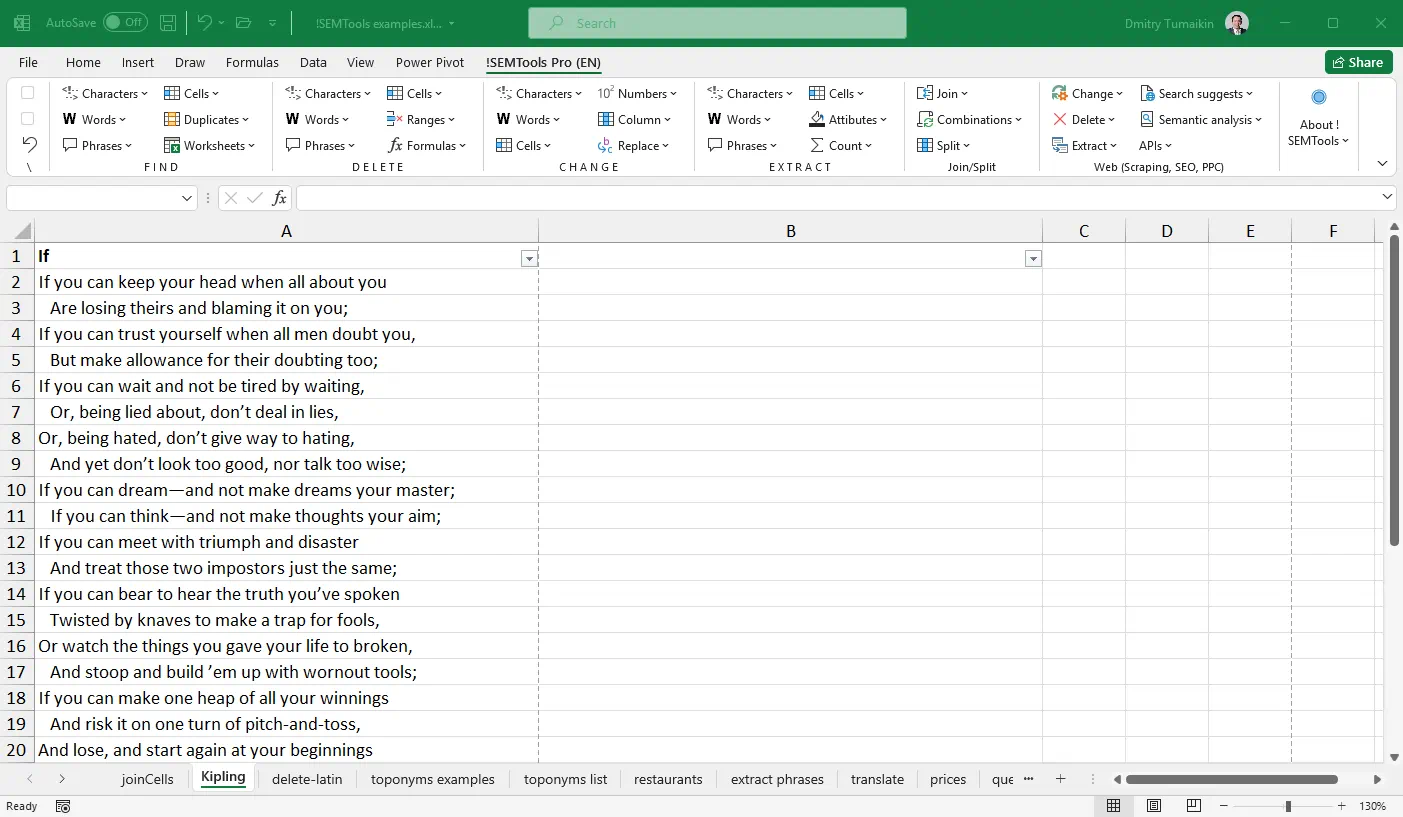Open the Combinations menu
This screenshot has height=817, width=1403.
click(970, 119)
